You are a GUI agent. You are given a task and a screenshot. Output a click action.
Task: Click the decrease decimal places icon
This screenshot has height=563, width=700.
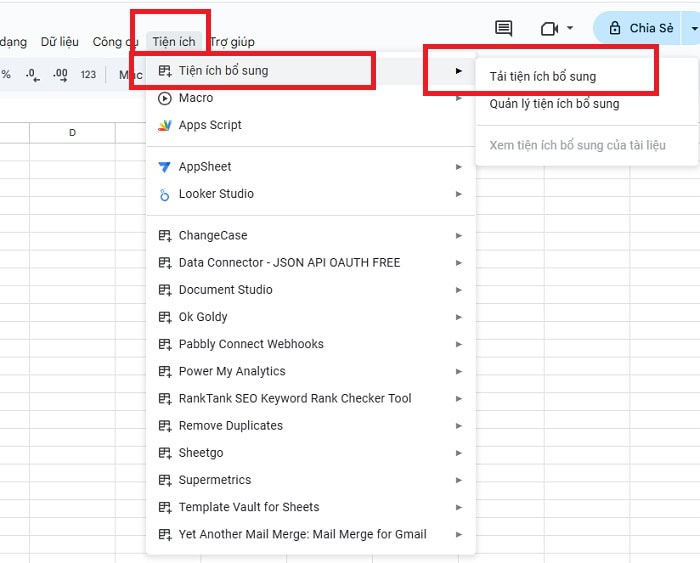pos(33,74)
